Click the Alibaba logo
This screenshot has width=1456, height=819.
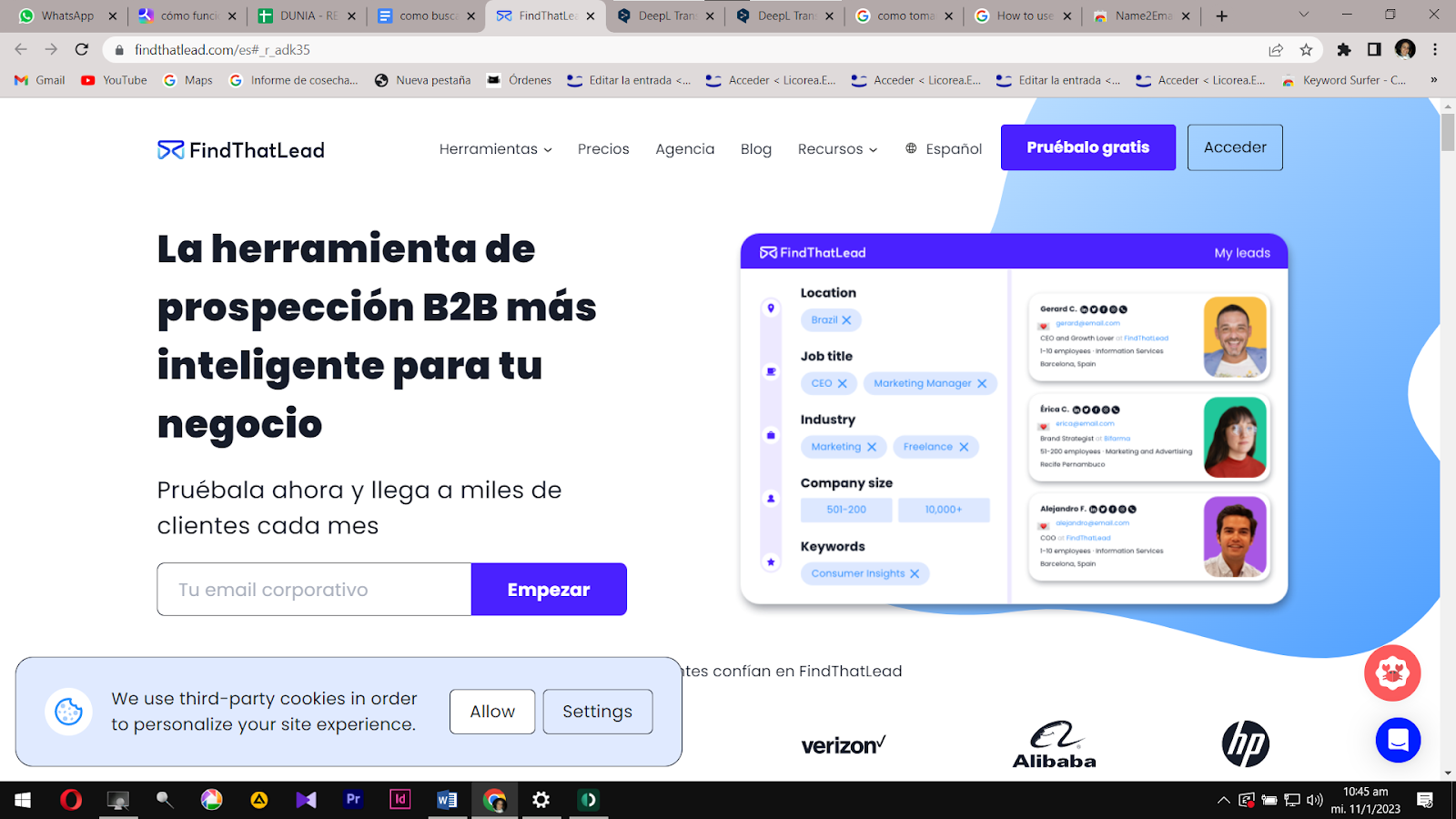click(1055, 744)
